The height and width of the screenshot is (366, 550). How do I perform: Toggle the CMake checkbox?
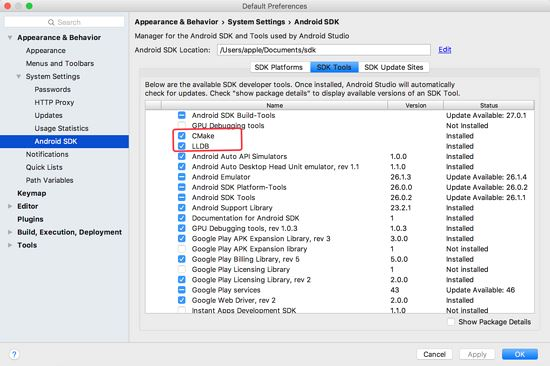click(x=182, y=135)
